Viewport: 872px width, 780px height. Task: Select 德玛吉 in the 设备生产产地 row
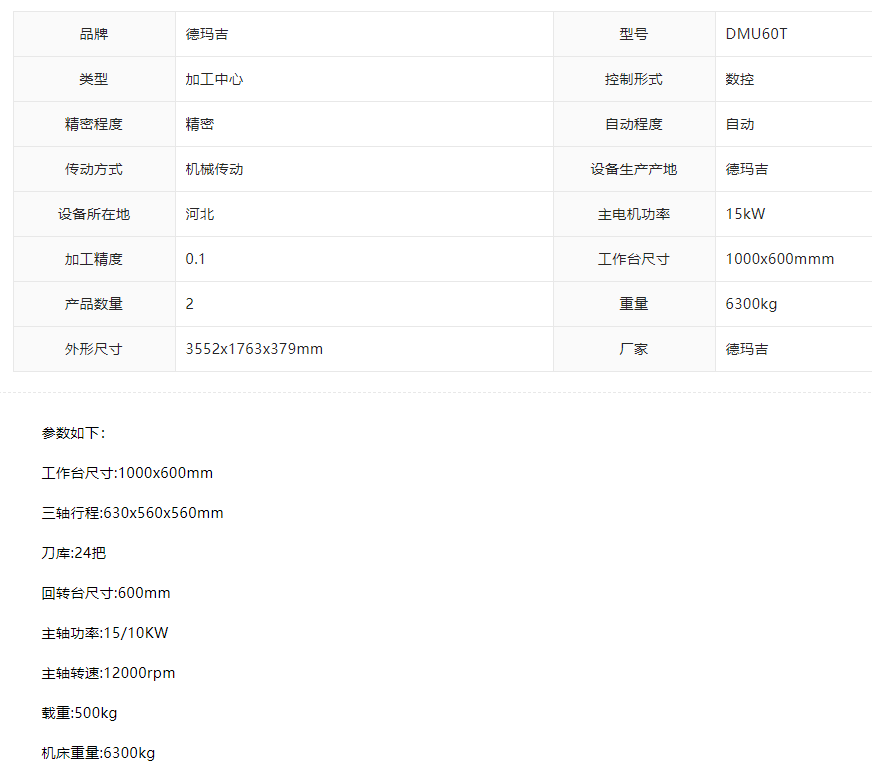click(x=746, y=169)
